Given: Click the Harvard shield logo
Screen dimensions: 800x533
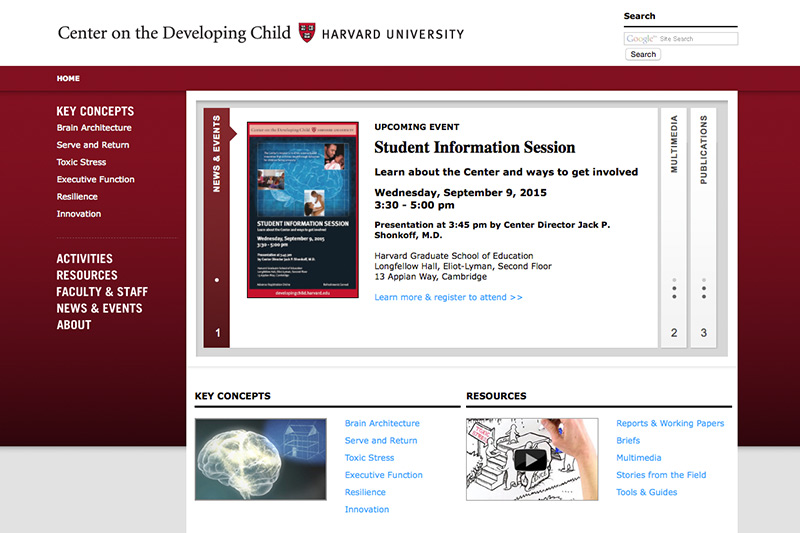Looking at the screenshot, I should point(307,33).
